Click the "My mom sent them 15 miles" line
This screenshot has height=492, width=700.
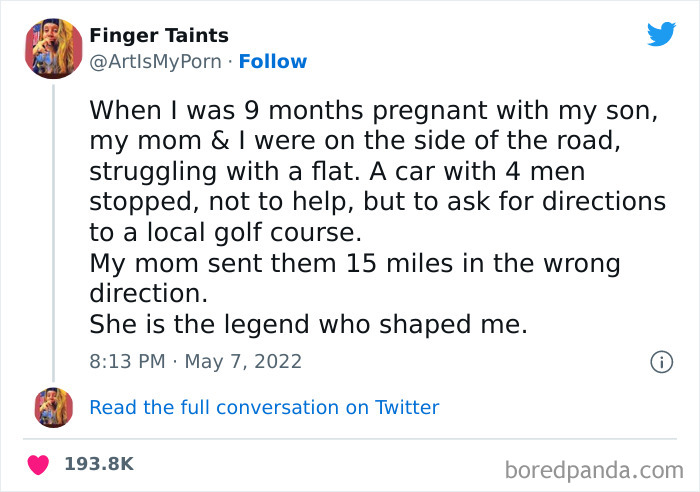355,264
